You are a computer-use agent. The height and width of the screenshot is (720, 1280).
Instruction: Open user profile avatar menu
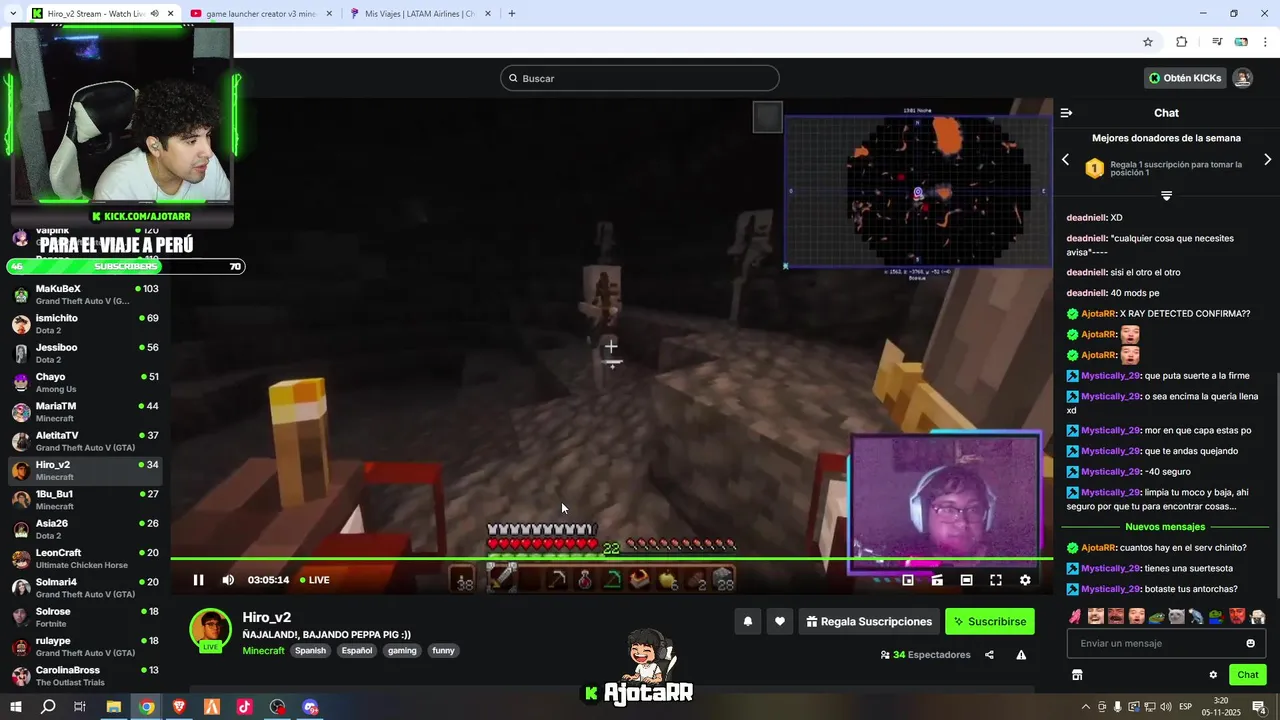[x=1242, y=78]
